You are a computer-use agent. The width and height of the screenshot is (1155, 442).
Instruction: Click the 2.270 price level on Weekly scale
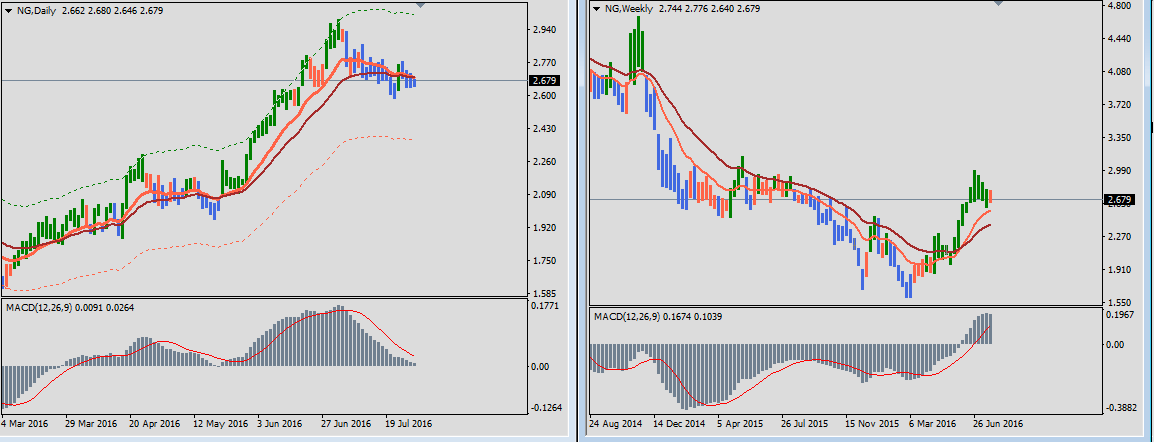click(1118, 237)
